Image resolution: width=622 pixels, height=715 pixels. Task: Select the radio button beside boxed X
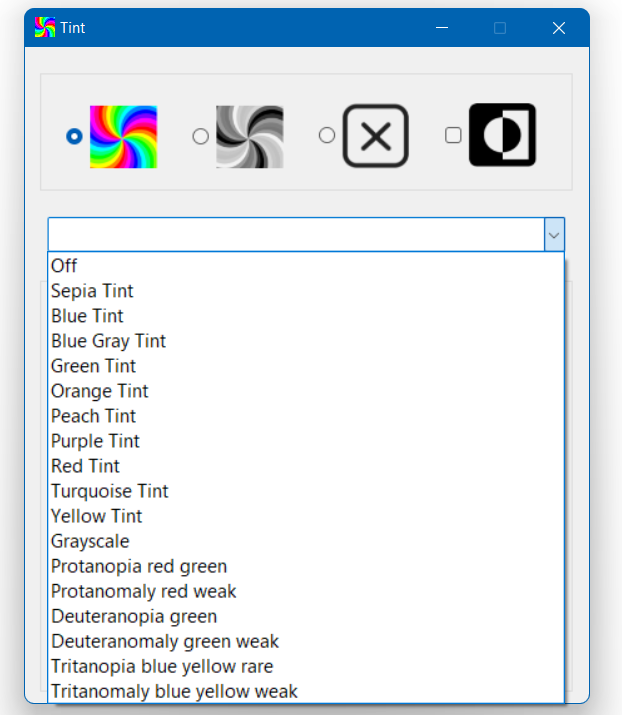click(x=326, y=135)
